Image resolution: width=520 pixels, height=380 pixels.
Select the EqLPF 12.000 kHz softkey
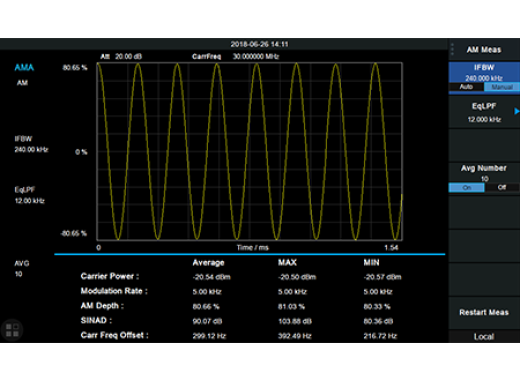[x=484, y=113]
